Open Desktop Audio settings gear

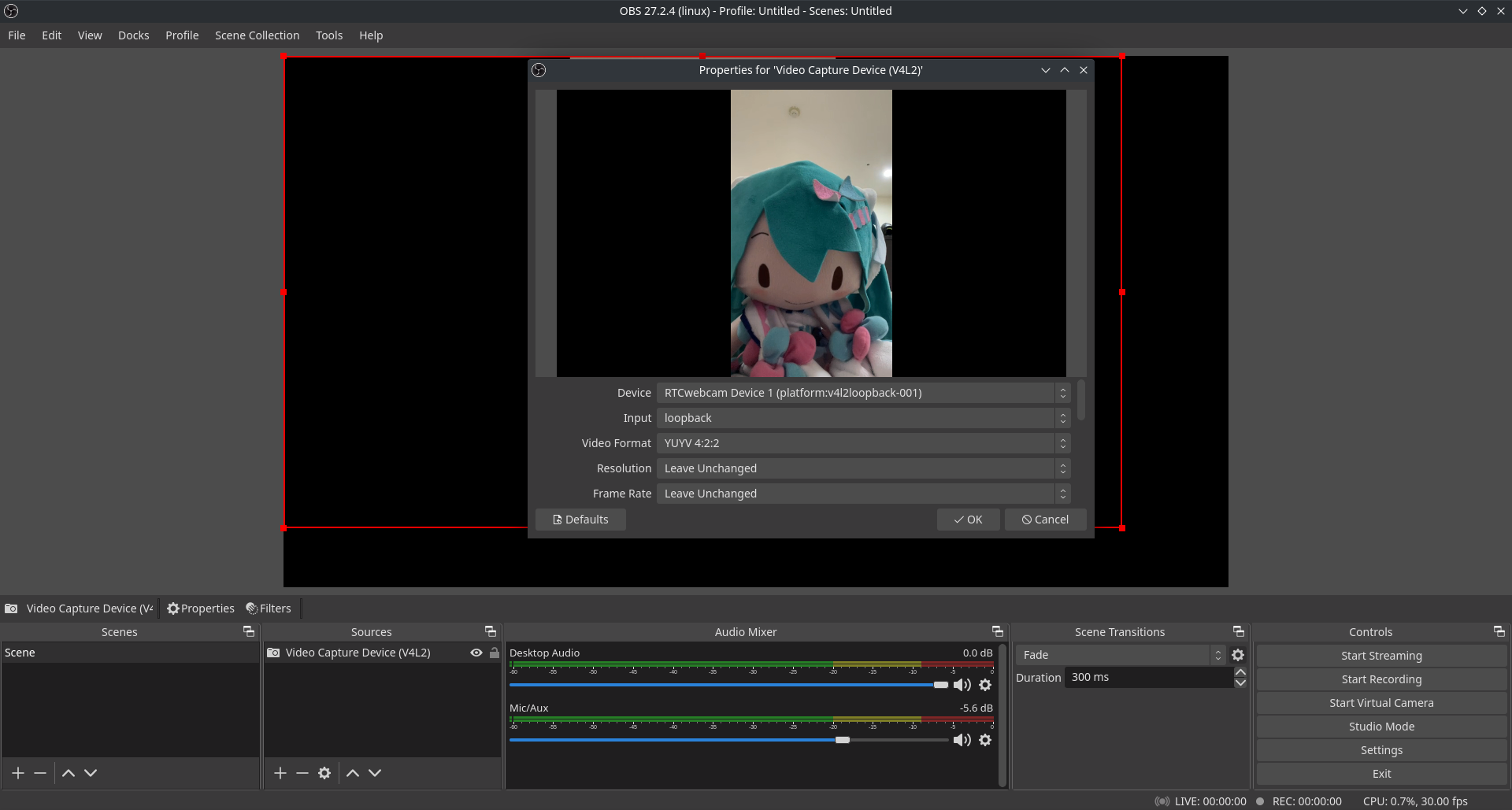coord(985,685)
